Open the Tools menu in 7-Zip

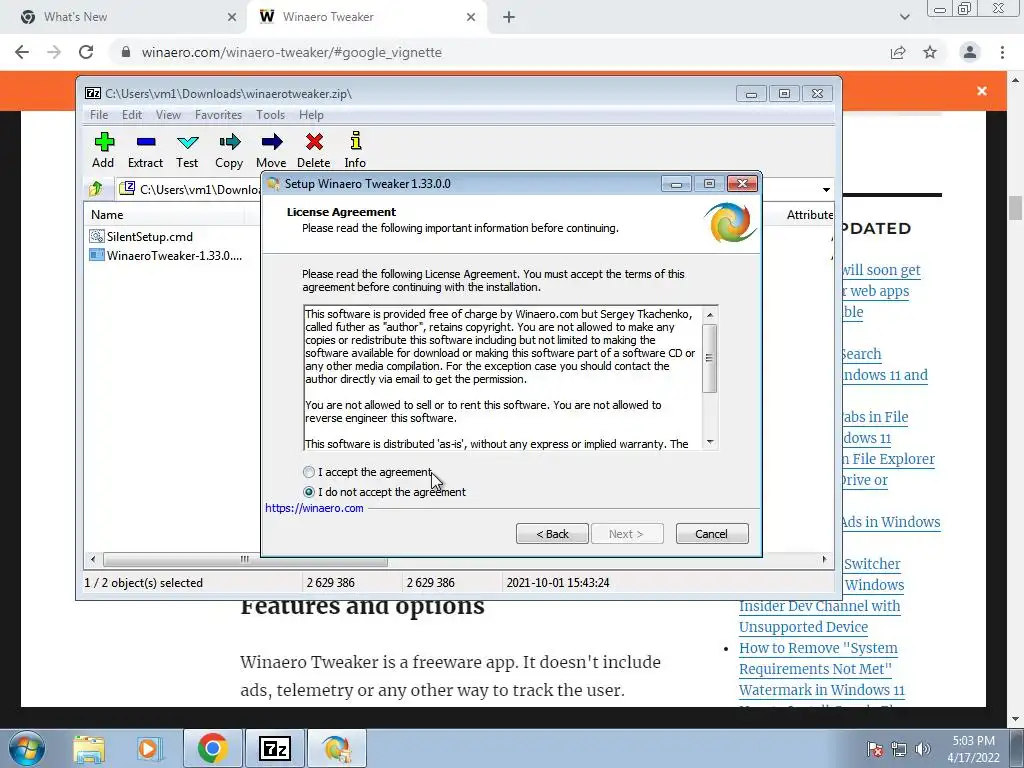(270, 115)
